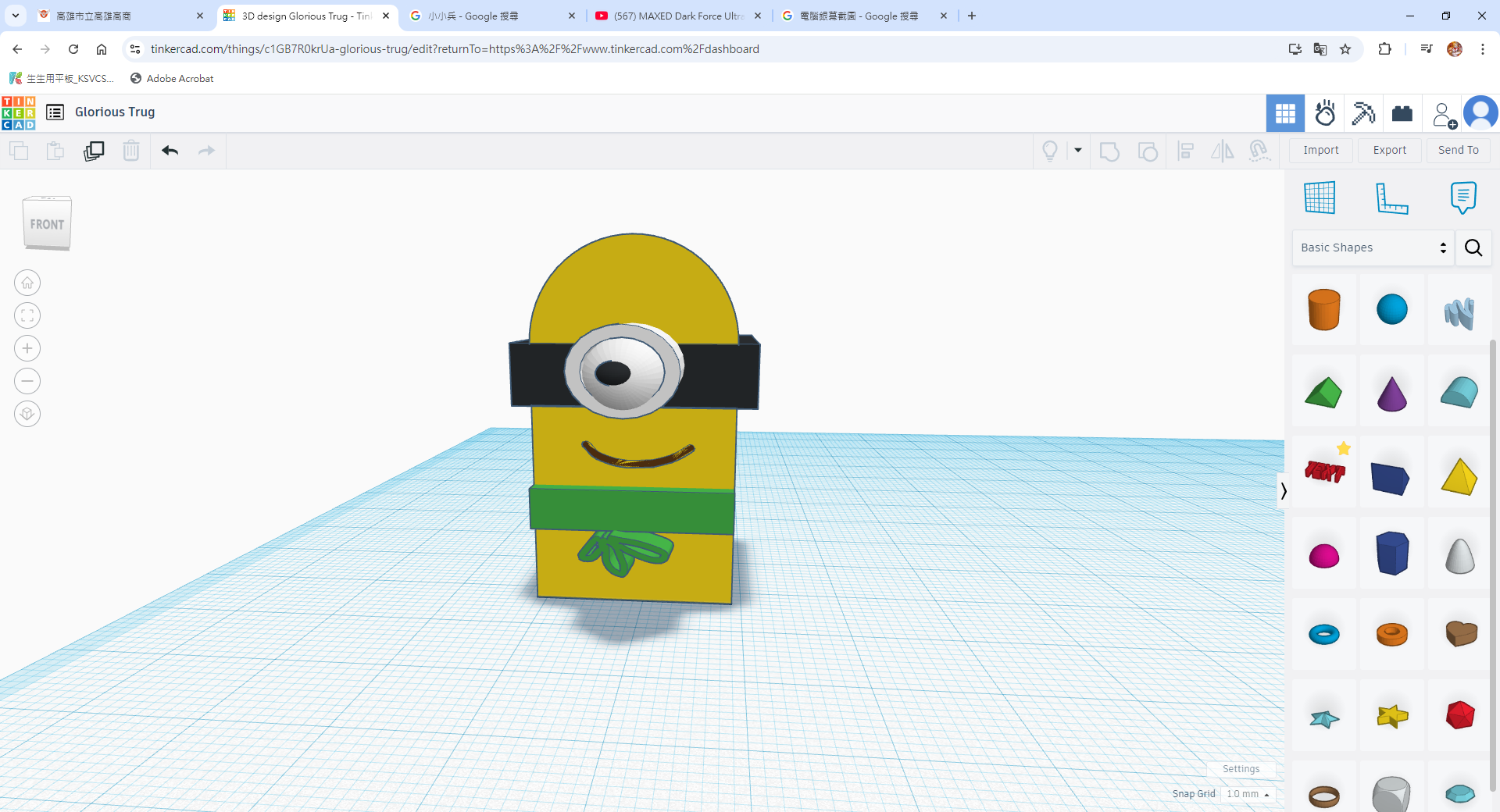Click the Fit all in view icon

pos(27,315)
